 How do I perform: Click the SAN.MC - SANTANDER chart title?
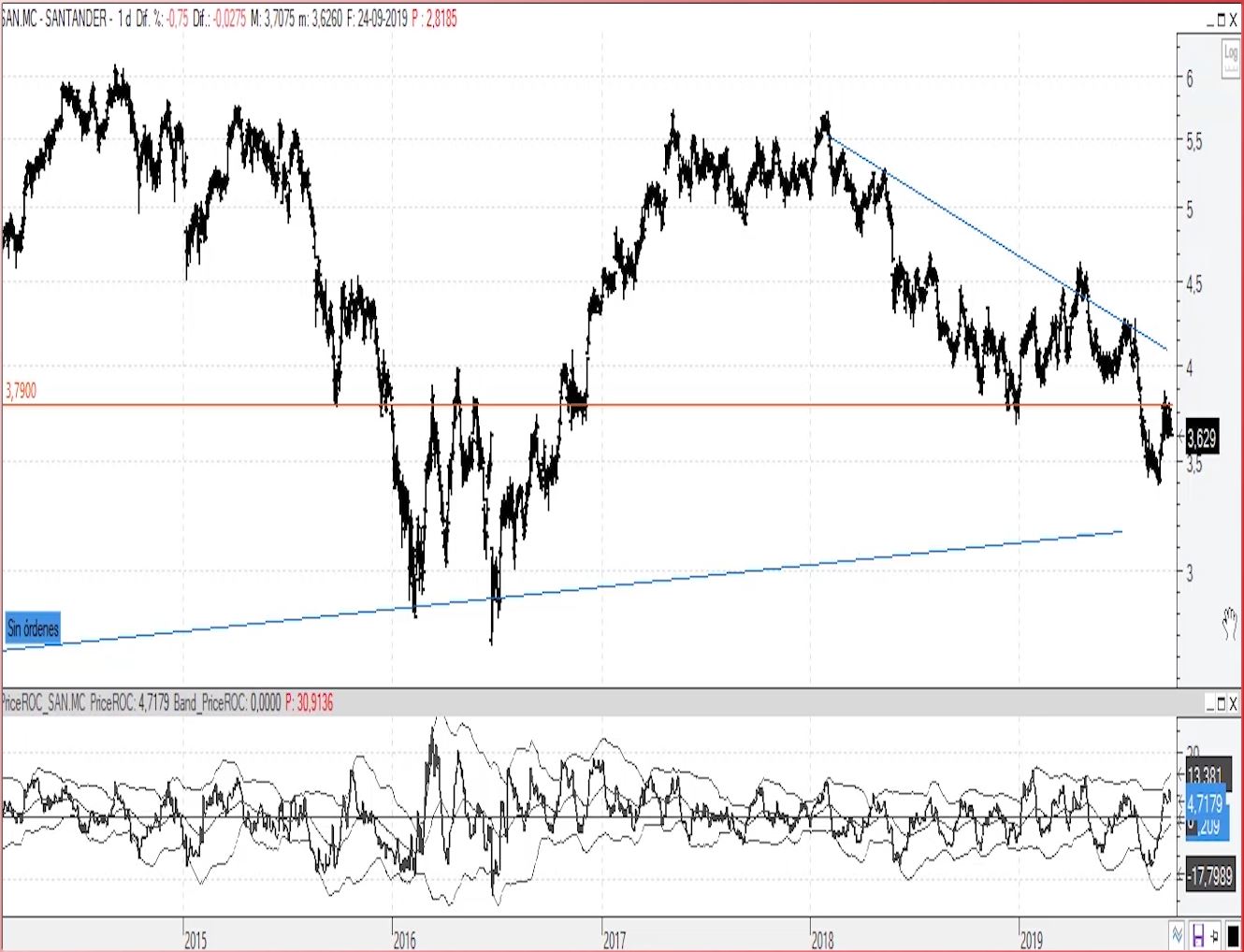coord(54,19)
